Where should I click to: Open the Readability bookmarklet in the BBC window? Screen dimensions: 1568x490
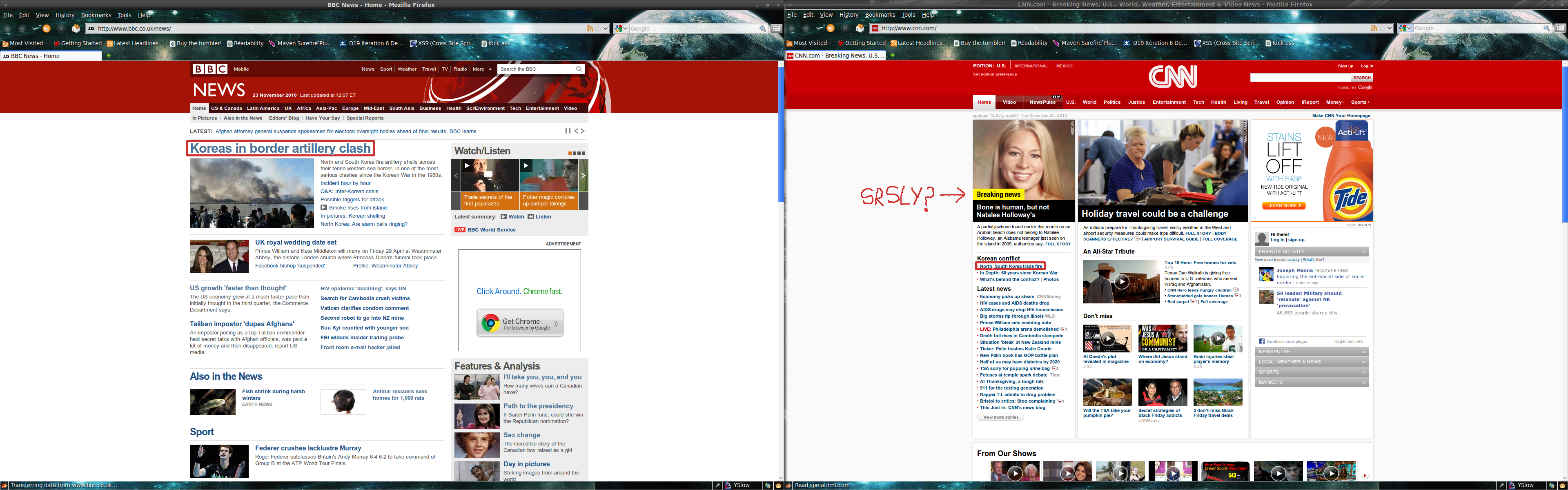[x=245, y=43]
